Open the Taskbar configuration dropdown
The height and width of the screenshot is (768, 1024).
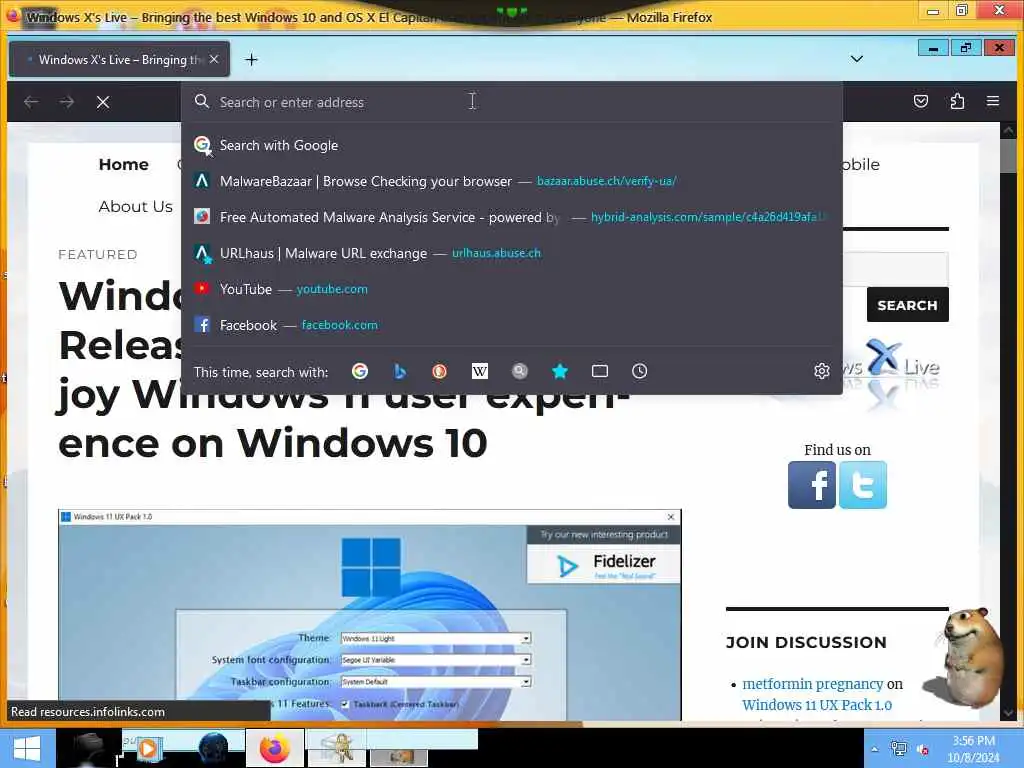tap(436, 681)
